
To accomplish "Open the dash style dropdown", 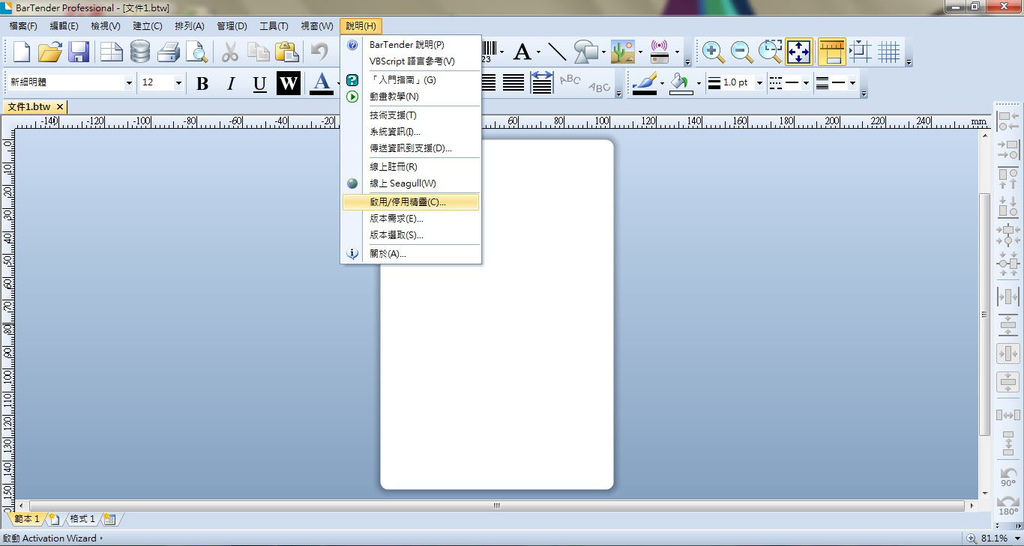I will [806, 83].
